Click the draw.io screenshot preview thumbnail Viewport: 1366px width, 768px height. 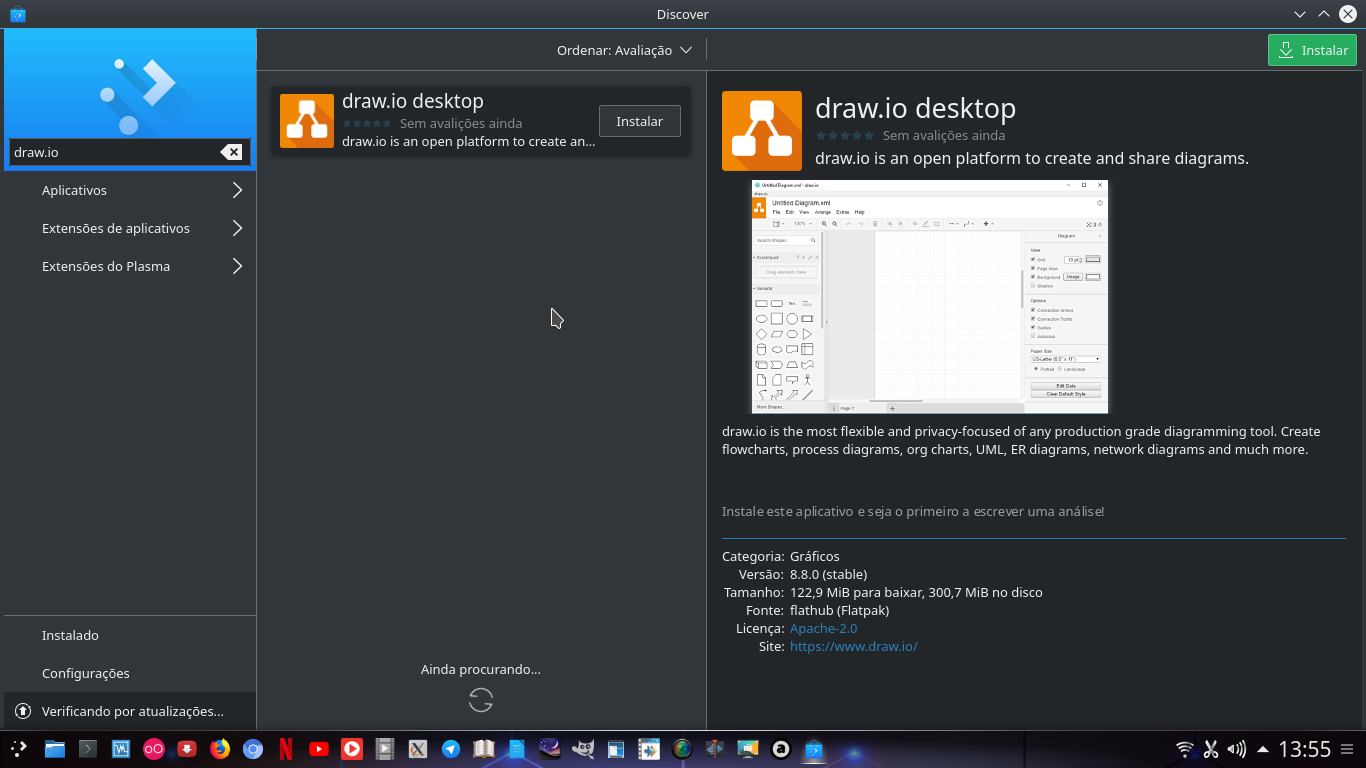pos(930,297)
